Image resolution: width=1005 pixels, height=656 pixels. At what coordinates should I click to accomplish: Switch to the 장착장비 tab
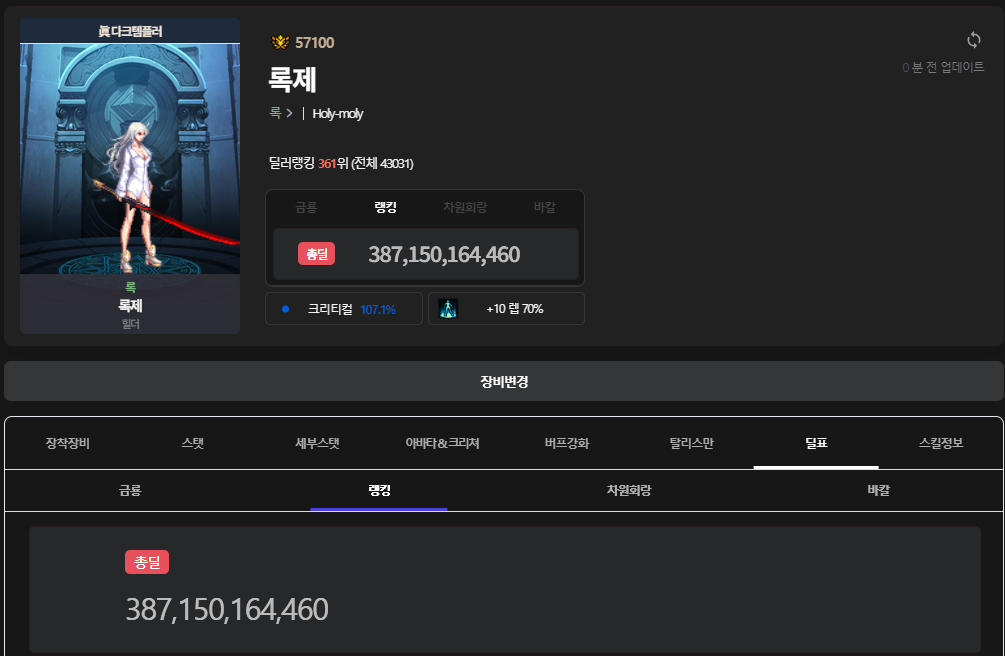point(68,443)
